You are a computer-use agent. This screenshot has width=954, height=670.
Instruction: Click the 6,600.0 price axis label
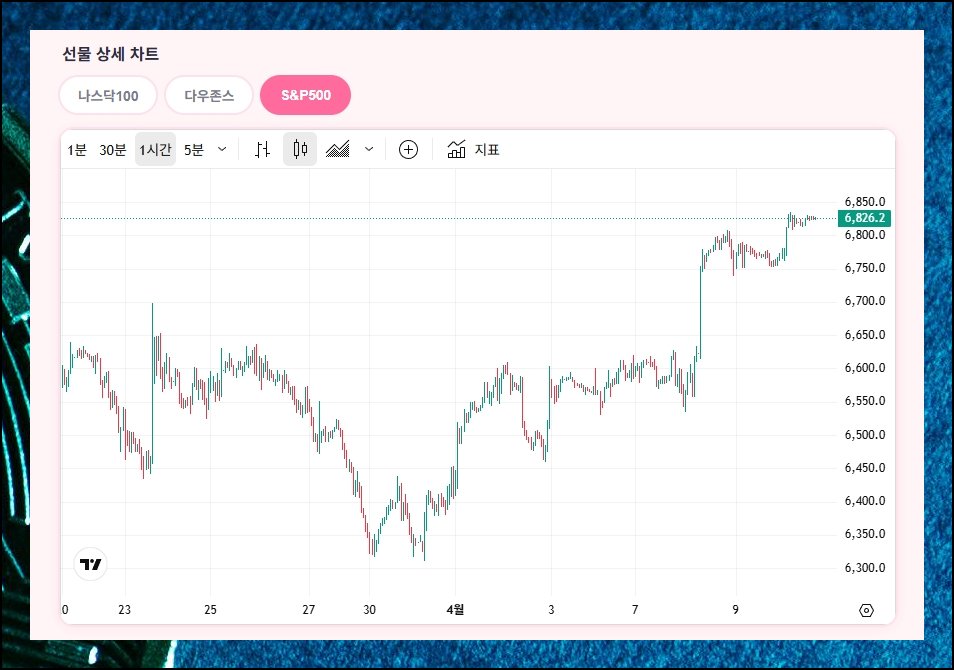pyautogui.click(x=865, y=368)
